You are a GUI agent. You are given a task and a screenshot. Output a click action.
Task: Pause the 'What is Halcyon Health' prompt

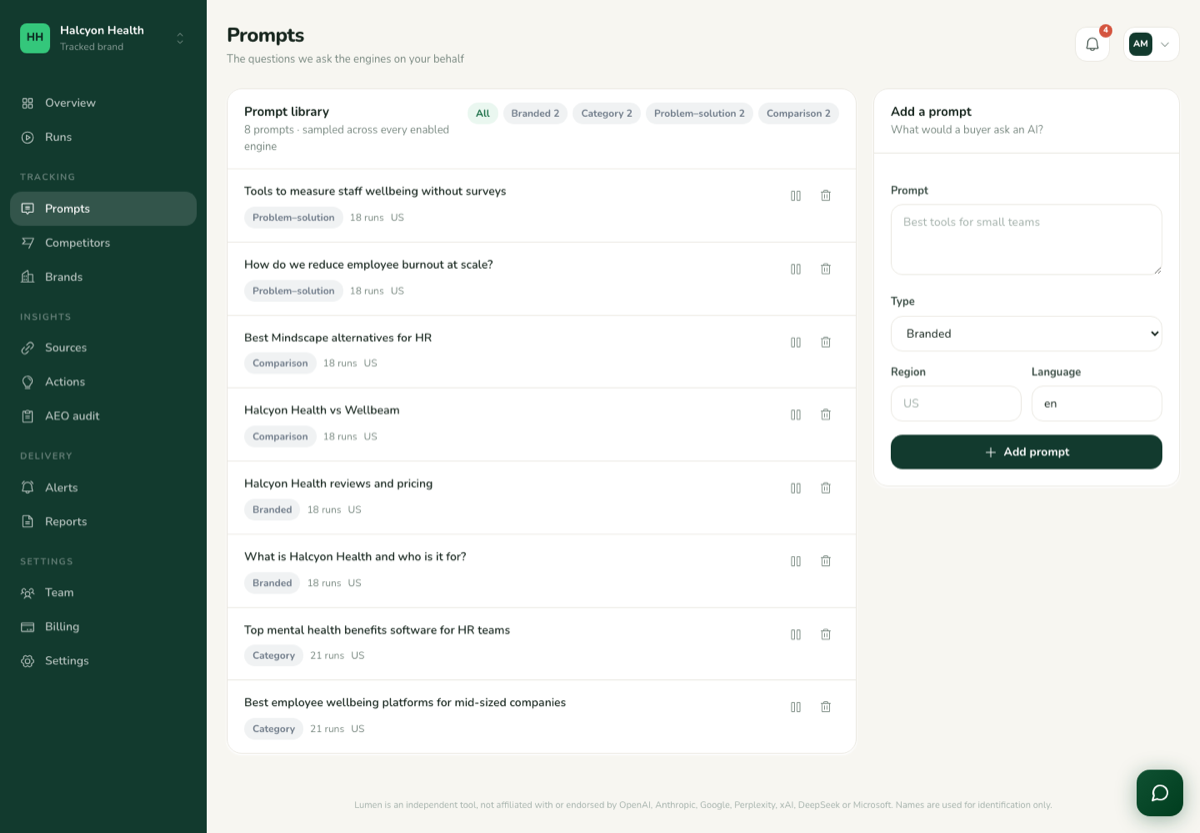coord(796,561)
